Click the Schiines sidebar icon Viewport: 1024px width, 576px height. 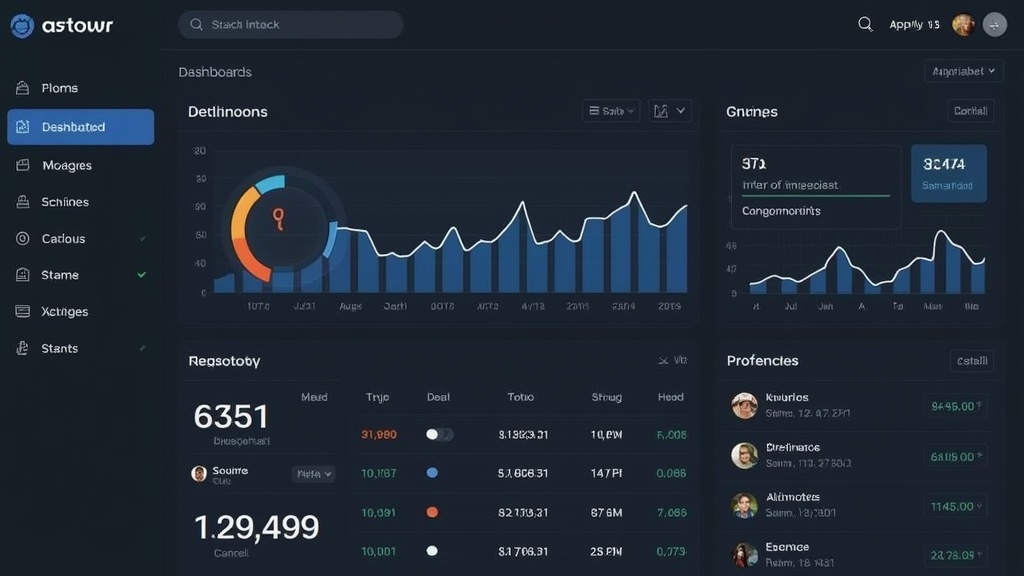[x=23, y=202]
